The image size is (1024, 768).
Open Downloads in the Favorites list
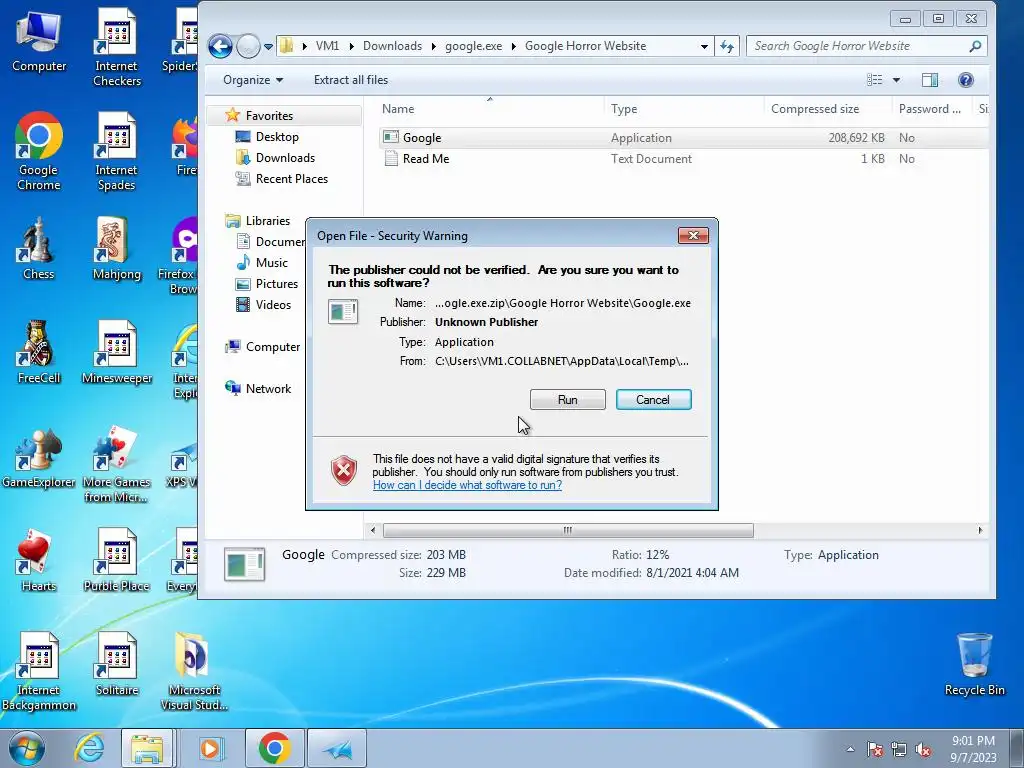[x=285, y=157]
